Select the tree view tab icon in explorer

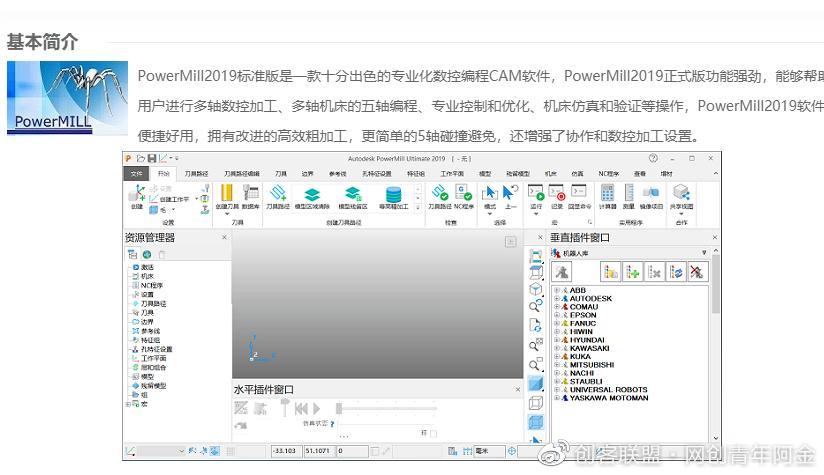click(x=132, y=255)
